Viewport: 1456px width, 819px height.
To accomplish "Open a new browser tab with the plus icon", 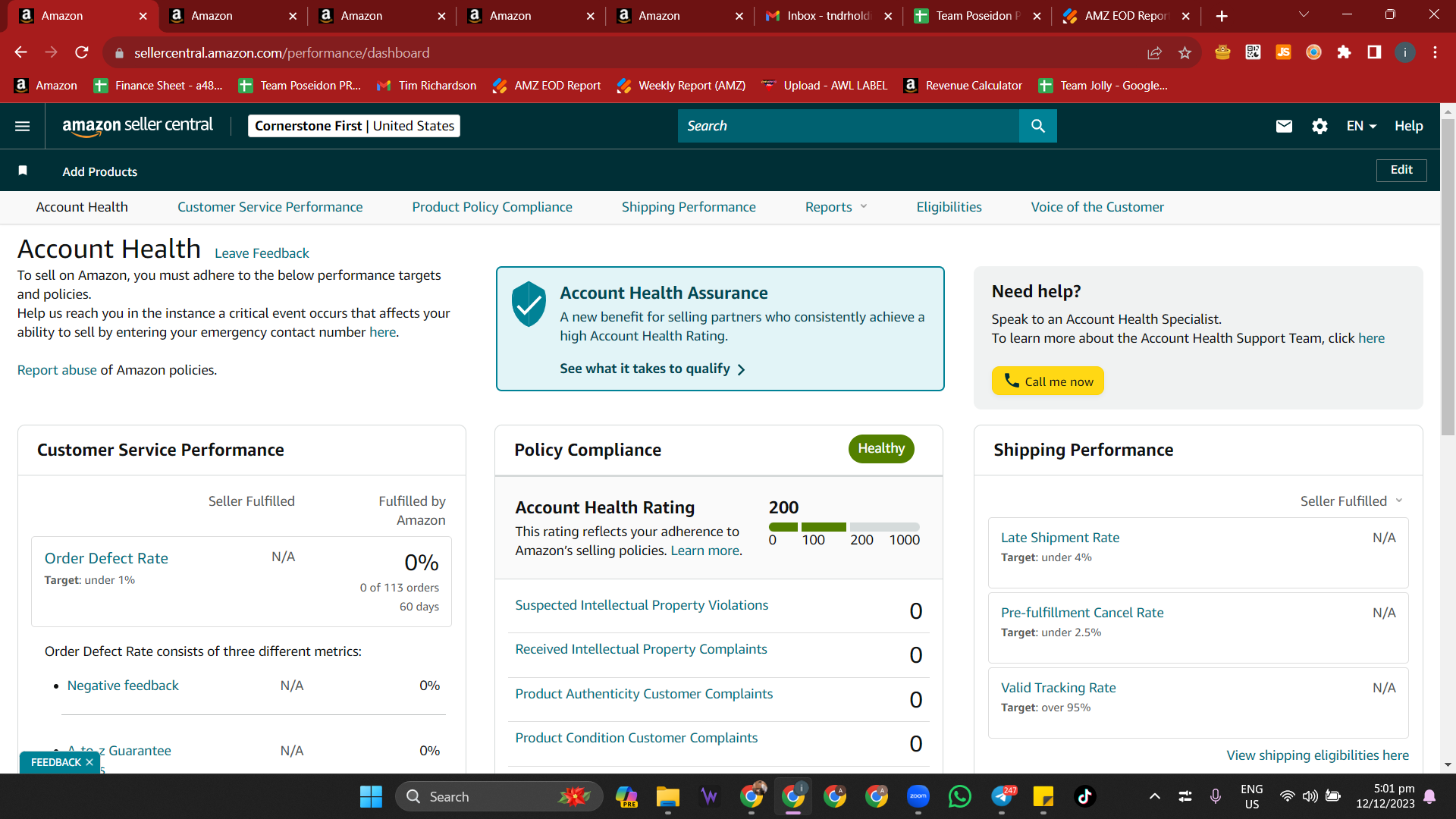I will pyautogui.click(x=1222, y=16).
